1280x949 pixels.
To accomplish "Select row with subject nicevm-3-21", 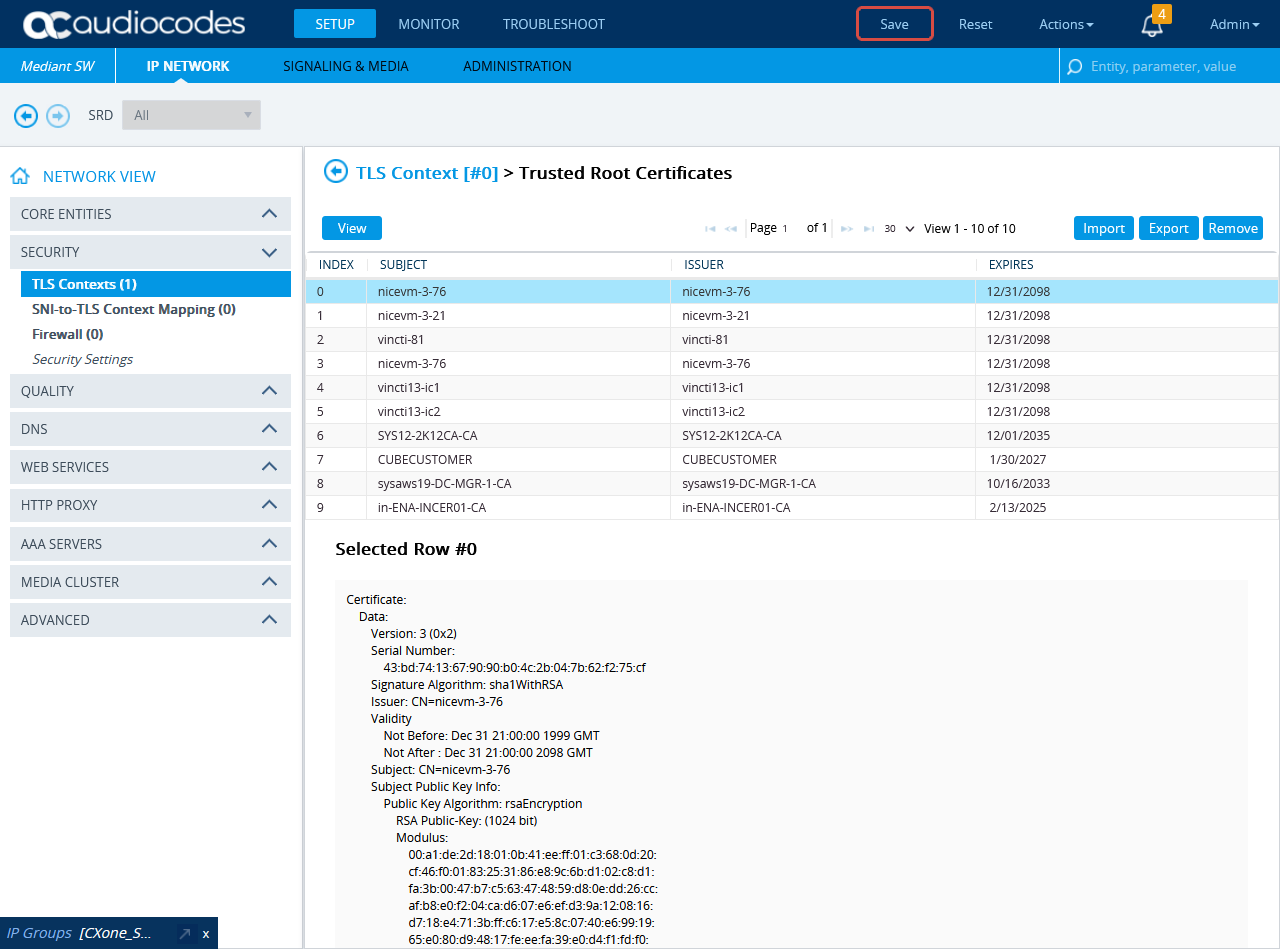I will 792,315.
